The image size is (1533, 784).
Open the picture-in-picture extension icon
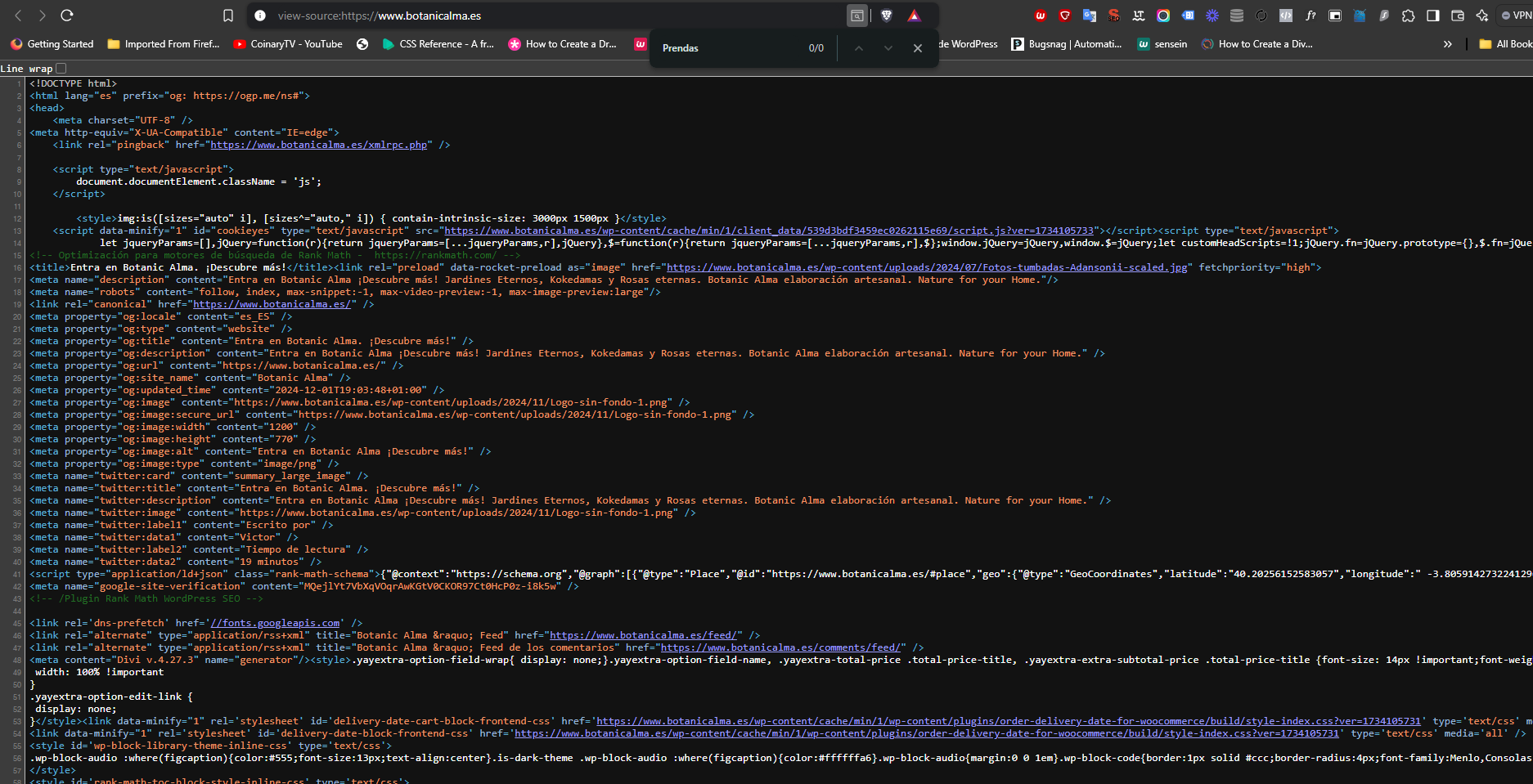[1335, 16]
